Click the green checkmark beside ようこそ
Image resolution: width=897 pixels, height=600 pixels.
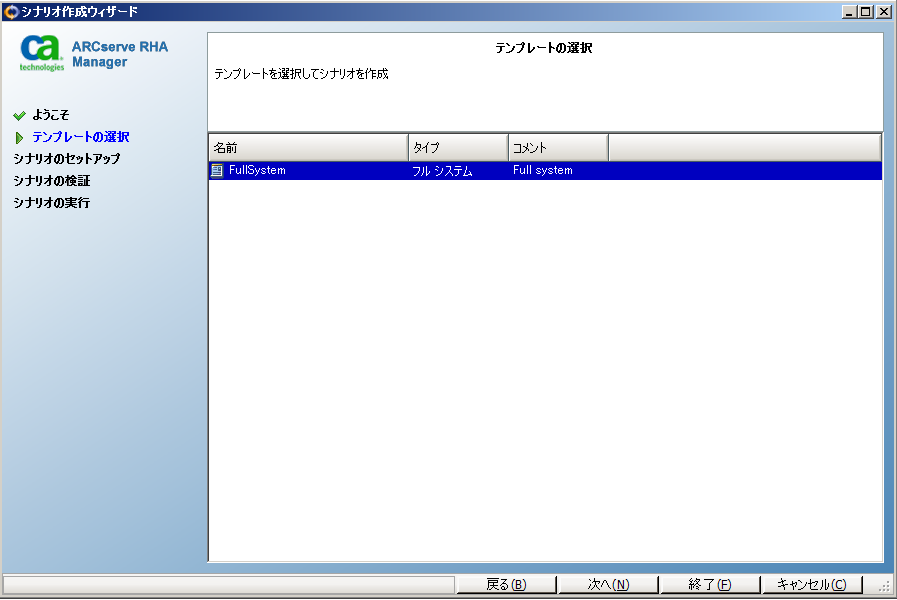coord(19,116)
